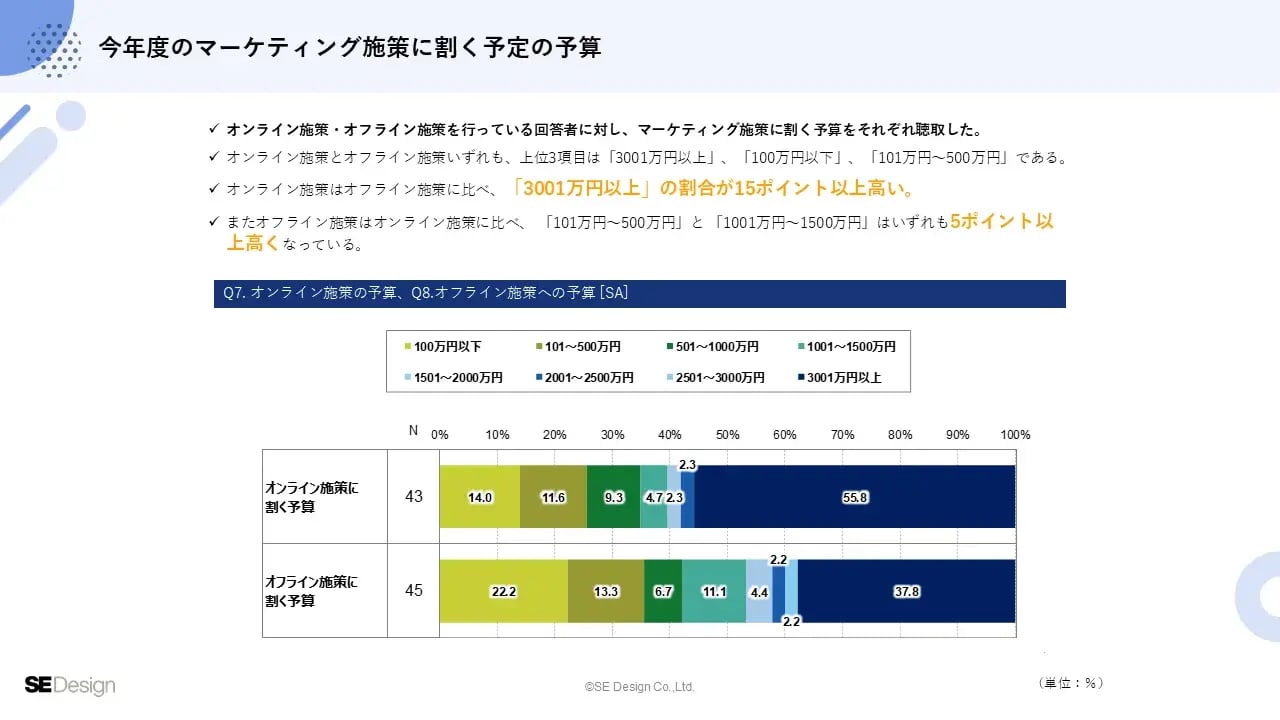Image resolution: width=1280 pixels, height=720 pixels.
Task: Click the first bold bullet about オンライン施策・オフライン施策
Action: click(605, 130)
